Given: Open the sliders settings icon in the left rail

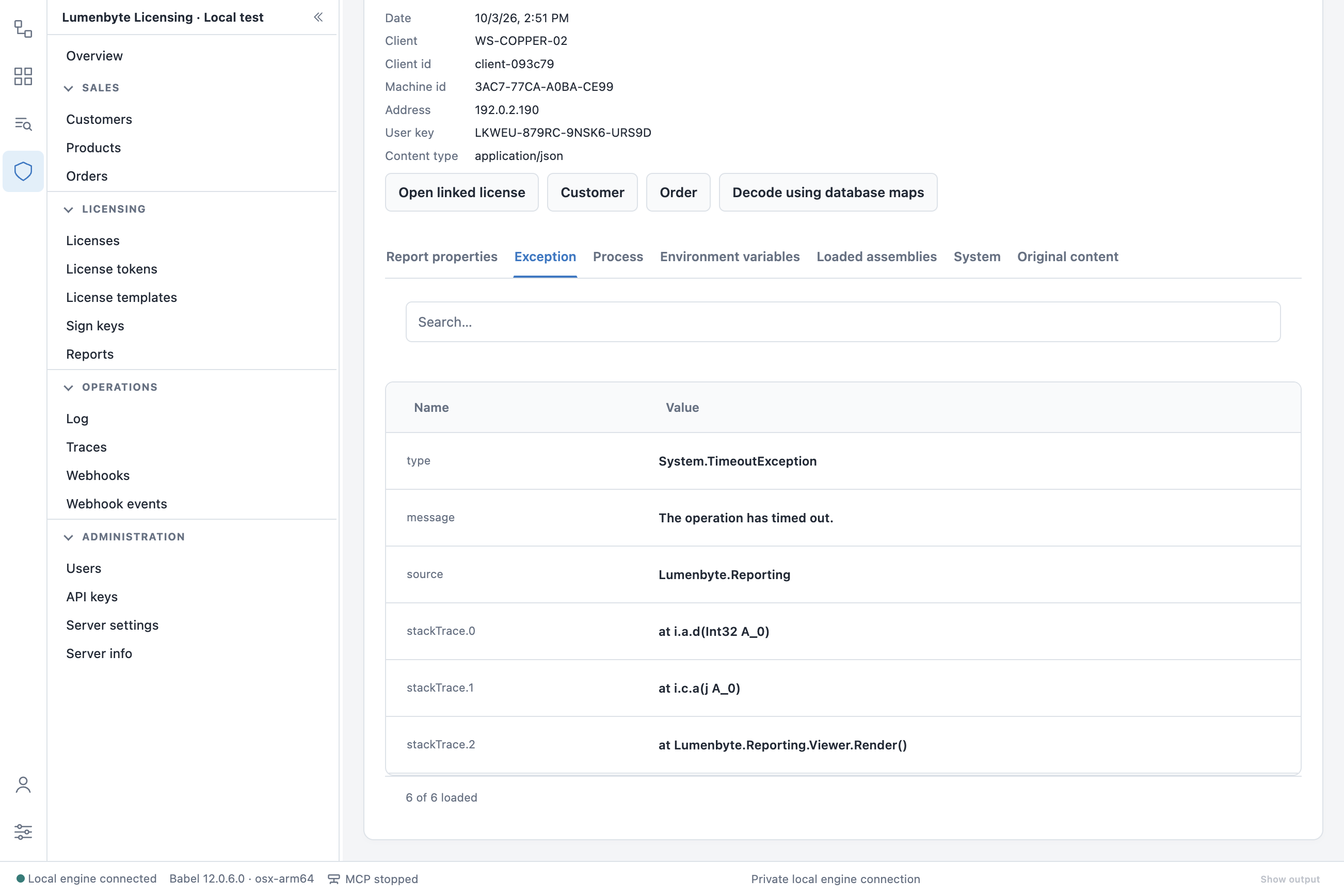Looking at the screenshot, I should 23,832.
